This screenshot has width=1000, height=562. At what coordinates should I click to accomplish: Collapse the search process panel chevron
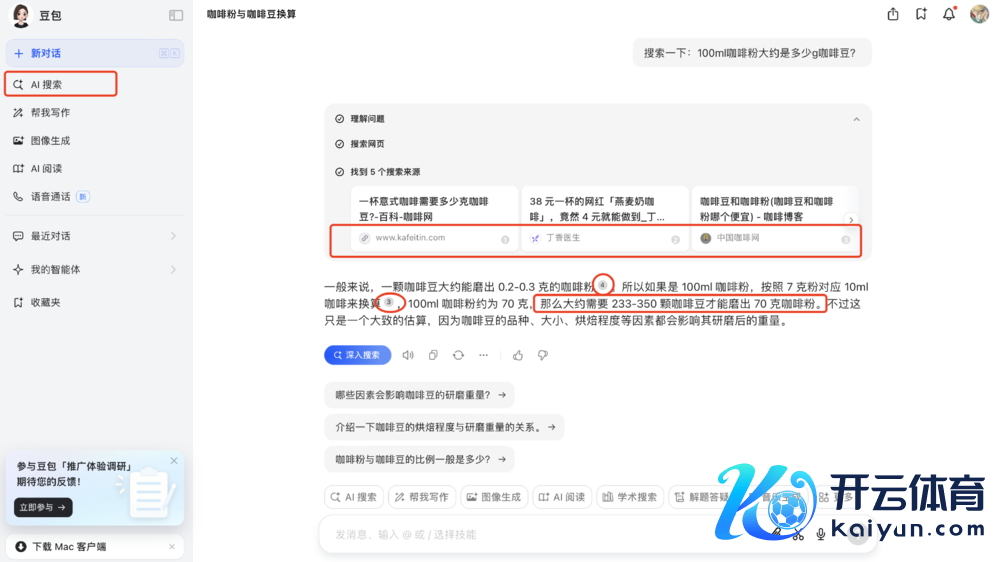click(857, 119)
